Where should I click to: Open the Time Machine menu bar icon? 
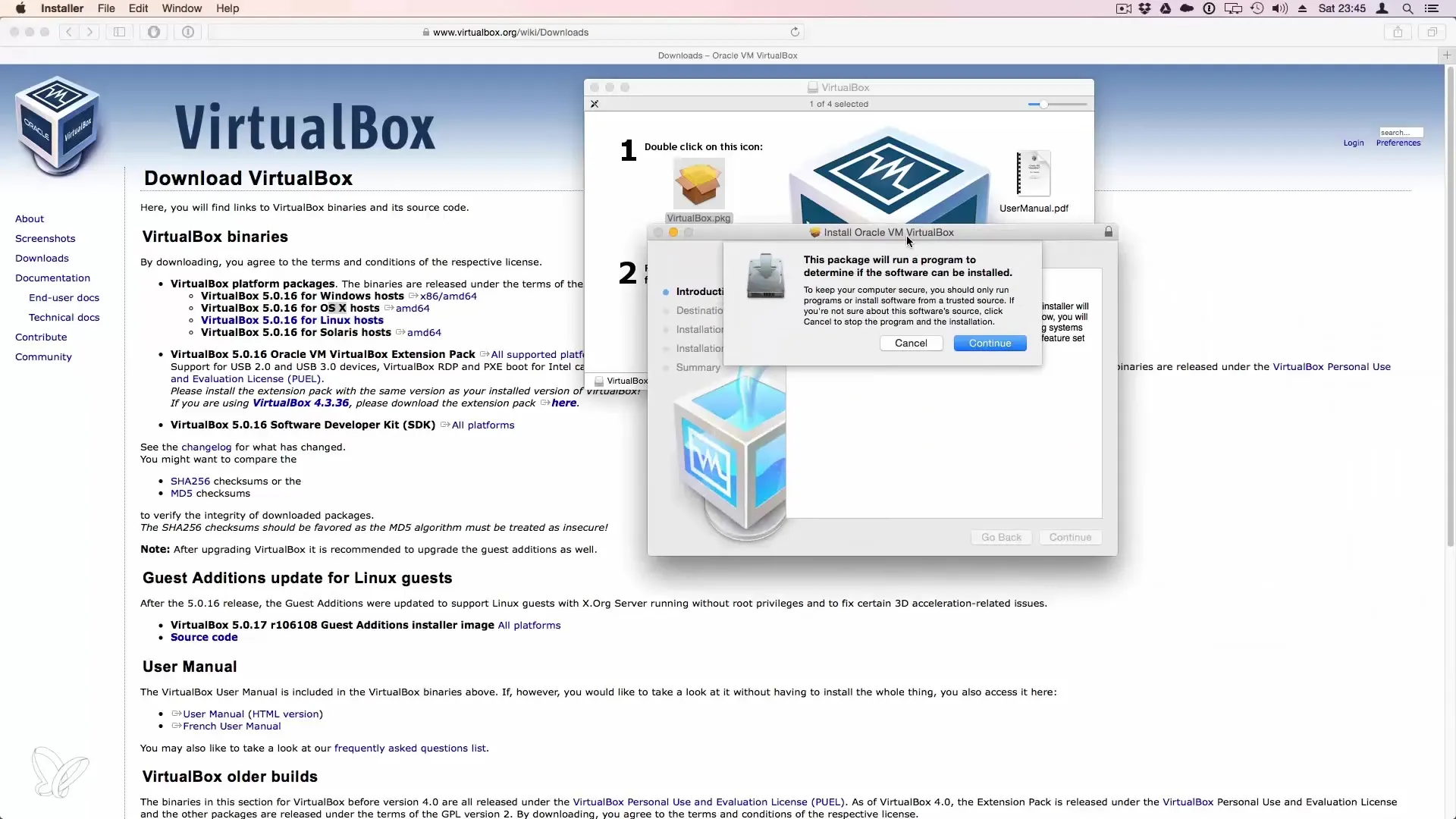point(1257,8)
